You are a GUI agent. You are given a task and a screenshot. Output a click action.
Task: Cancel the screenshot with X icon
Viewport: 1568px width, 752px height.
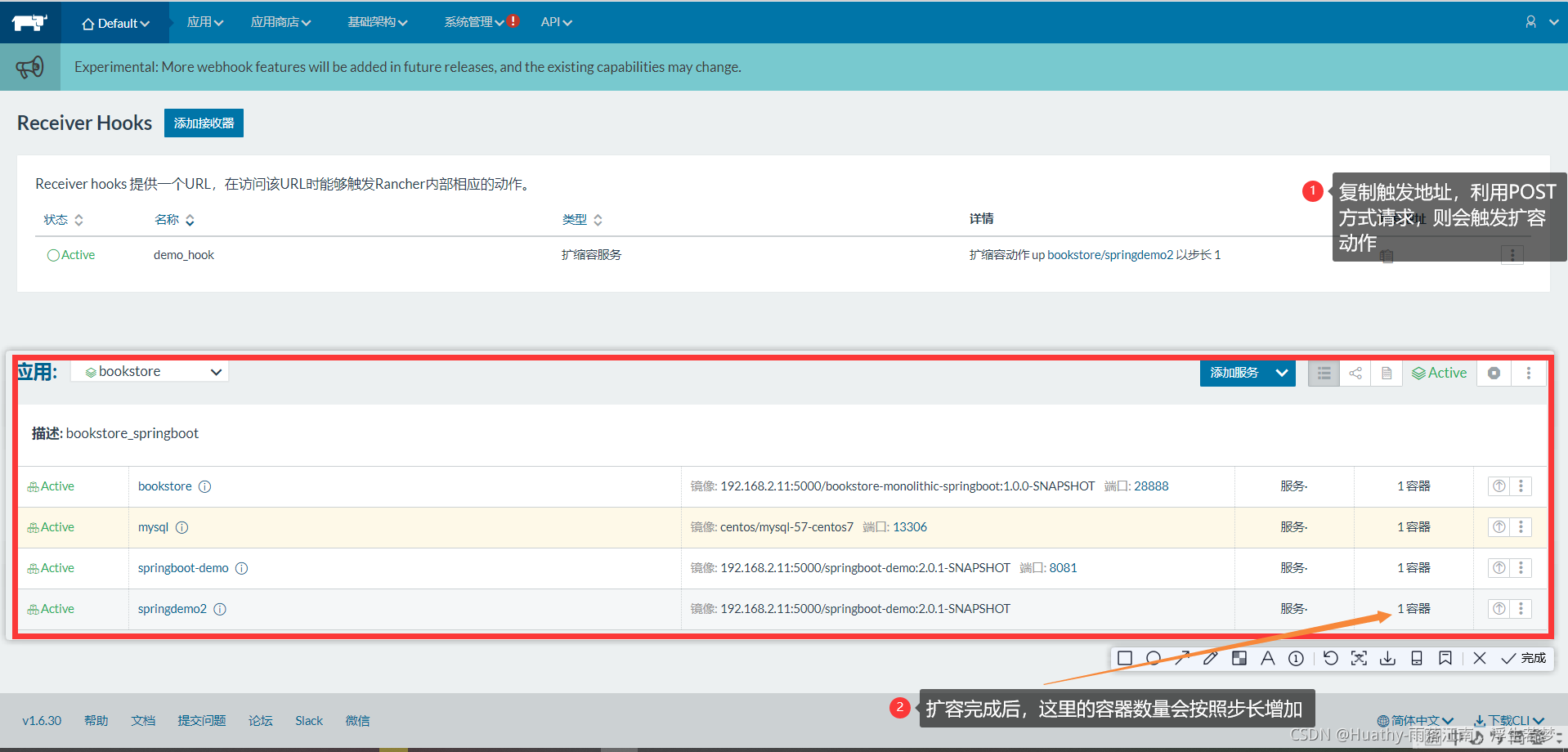pos(1480,658)
